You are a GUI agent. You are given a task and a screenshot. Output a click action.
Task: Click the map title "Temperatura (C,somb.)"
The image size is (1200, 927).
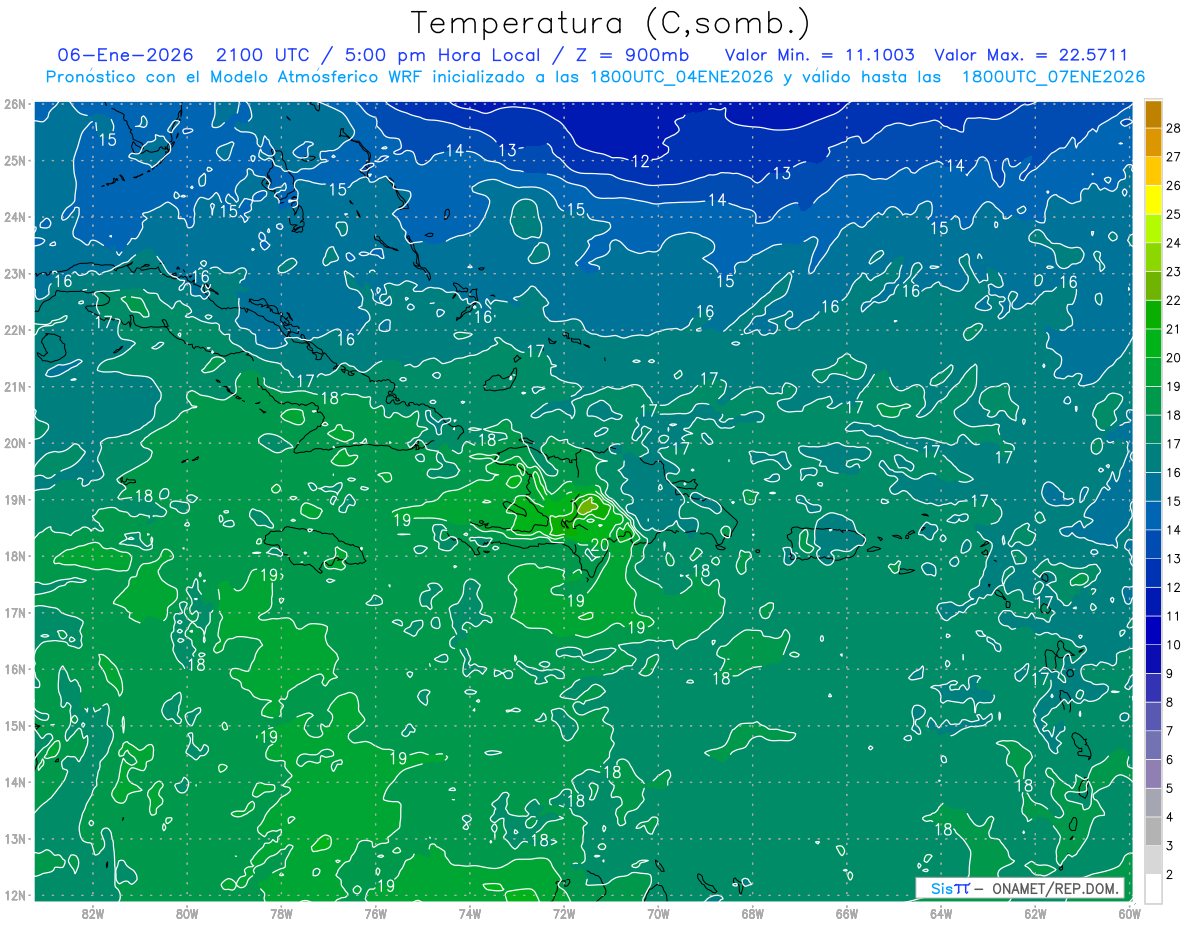pos(611,23)
